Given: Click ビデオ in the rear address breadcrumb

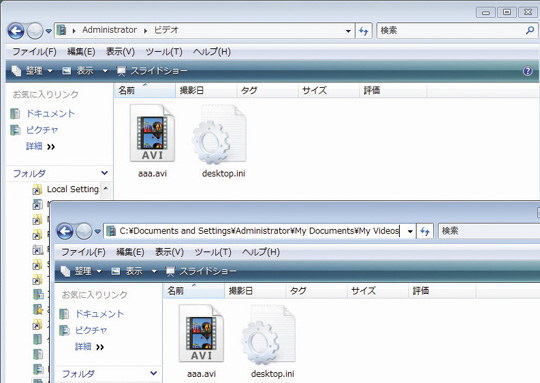Looking at the screenshot, I should pos(166,30).
